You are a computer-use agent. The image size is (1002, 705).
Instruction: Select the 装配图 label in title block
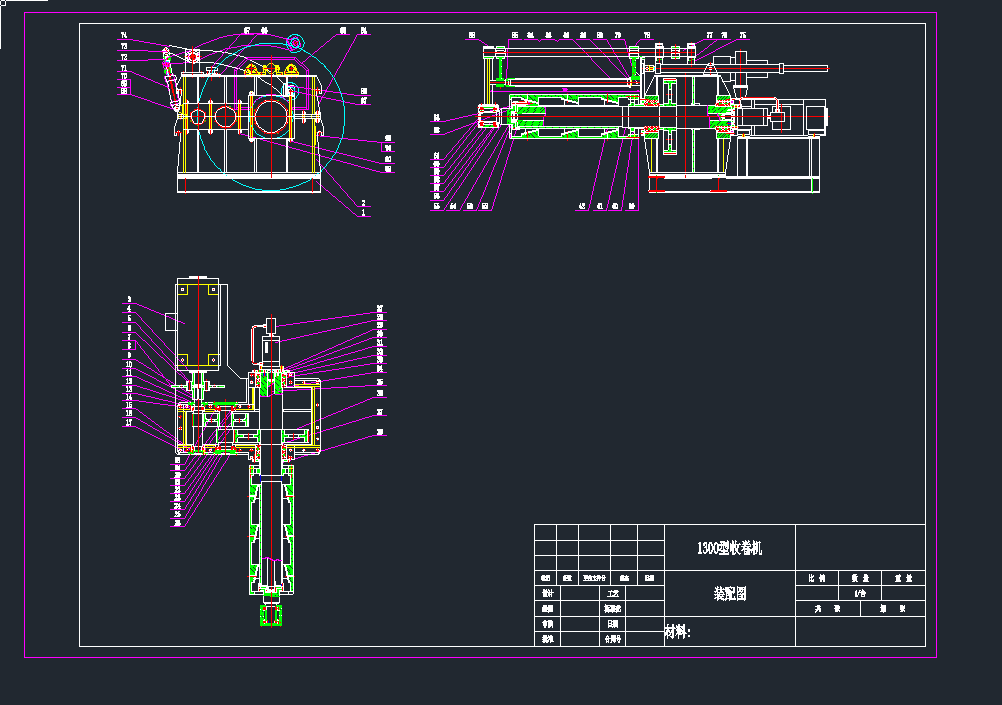(x=729, y=593)
